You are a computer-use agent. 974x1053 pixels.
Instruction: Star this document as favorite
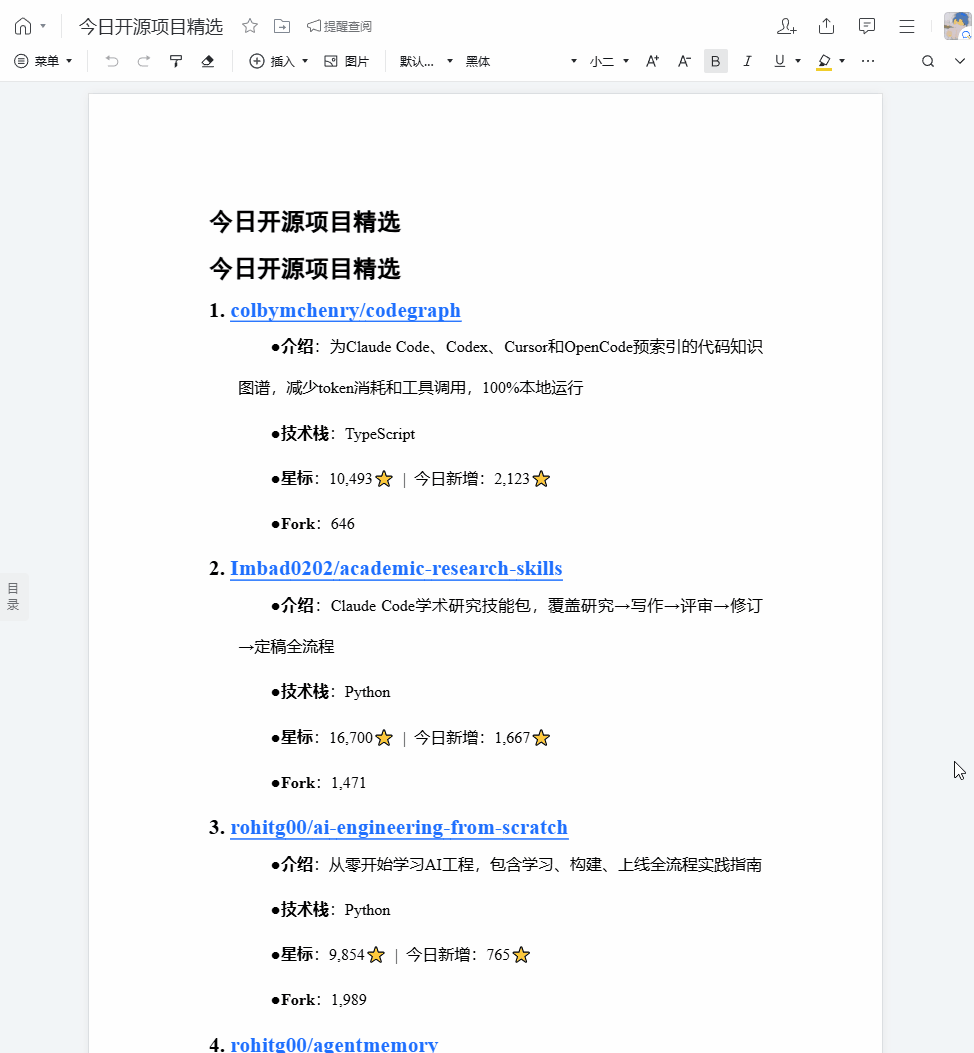(250, 26)
